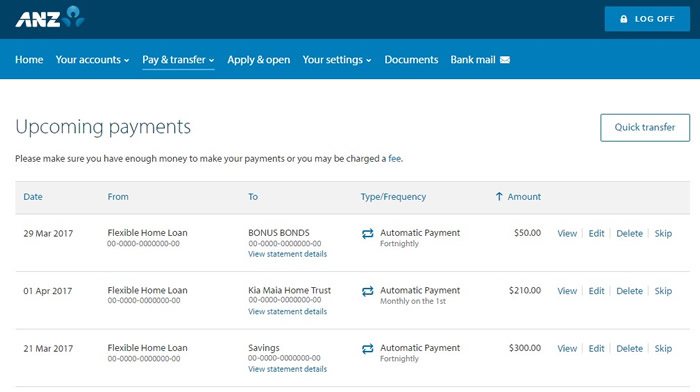
Task: Log off using the LOG OFF button
Action: (x=647, y=19)
